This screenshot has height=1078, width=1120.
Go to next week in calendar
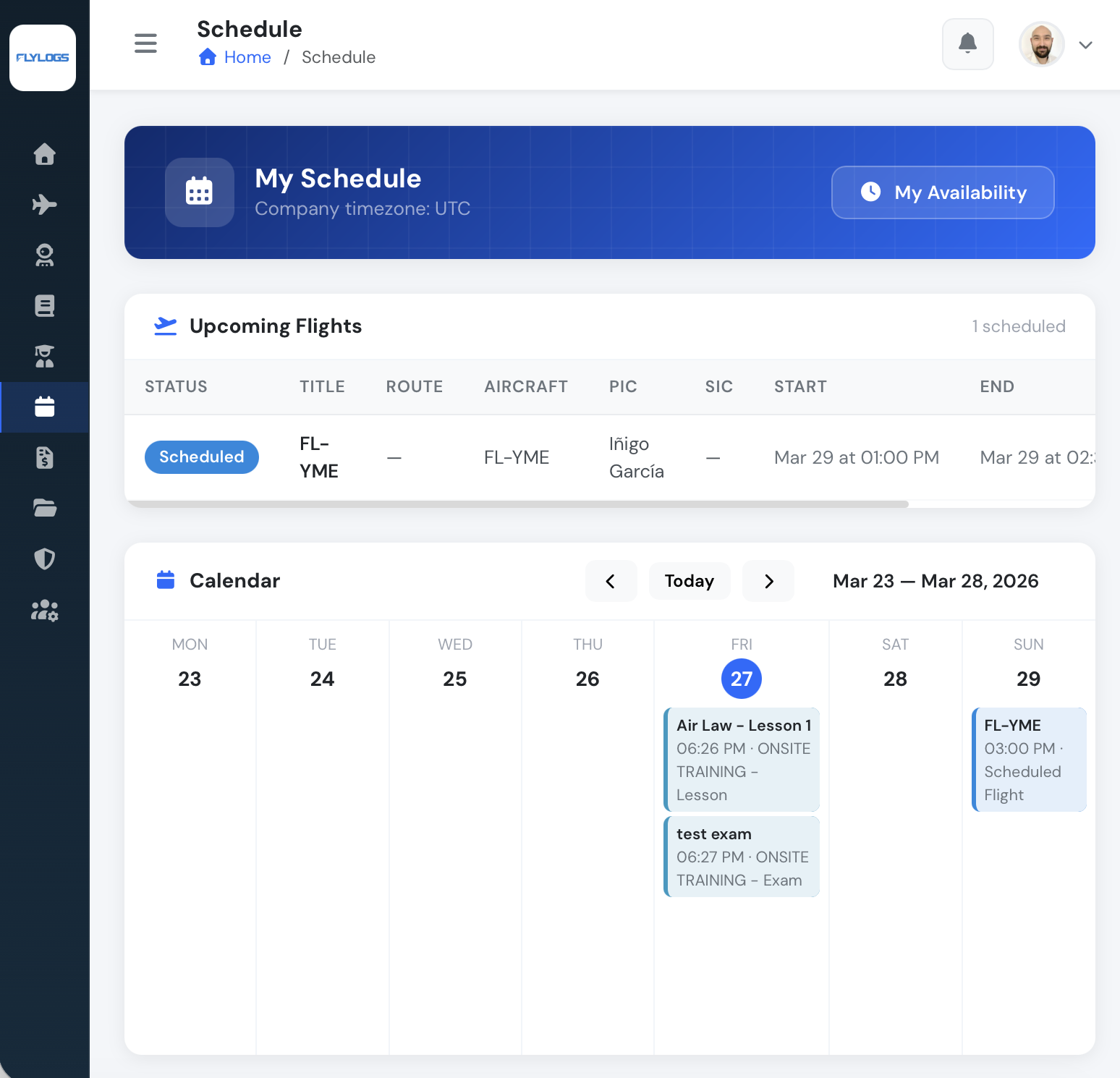(768, 581)
